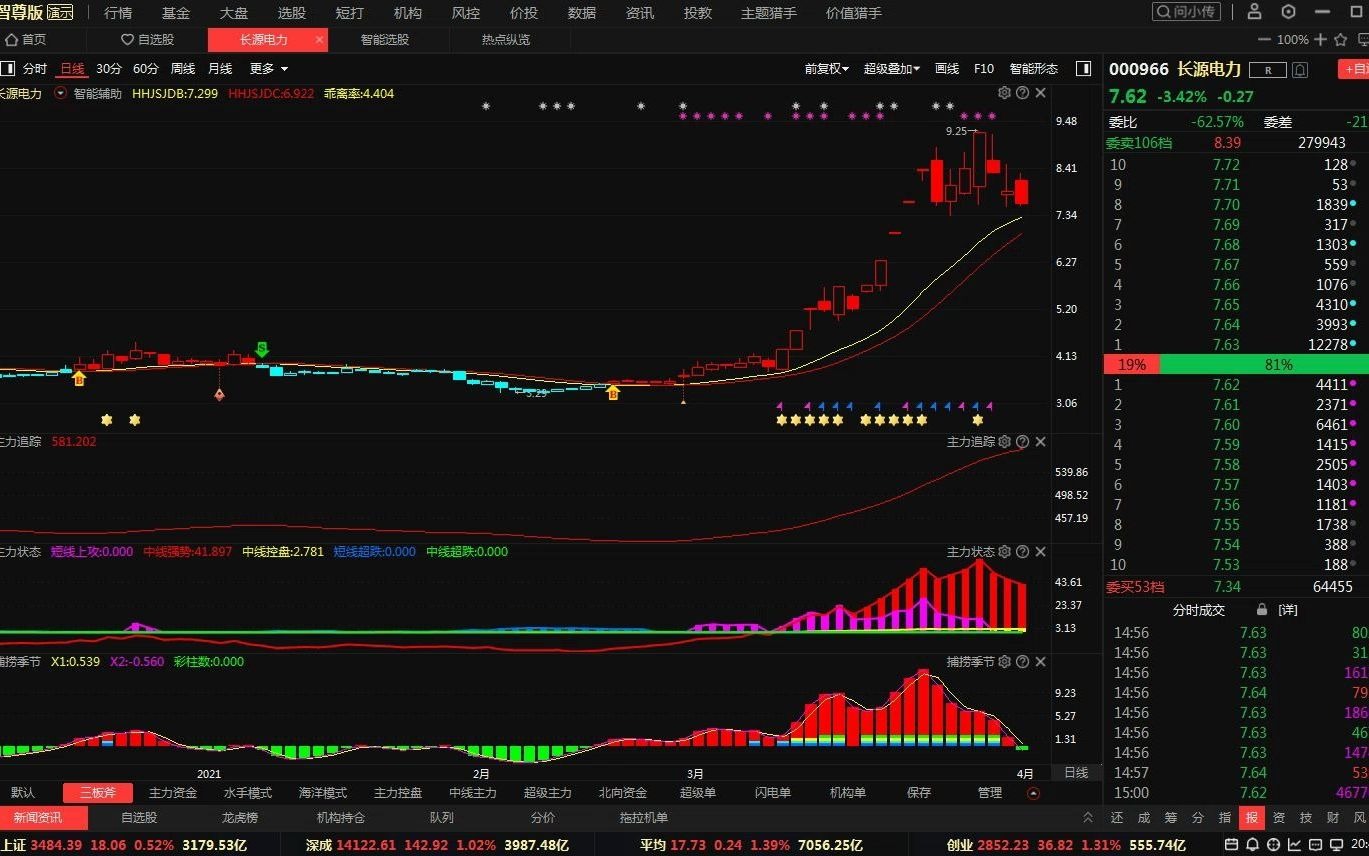
Task: Expand the red circle arrow after 管理
Action: tap(1033, 793)
